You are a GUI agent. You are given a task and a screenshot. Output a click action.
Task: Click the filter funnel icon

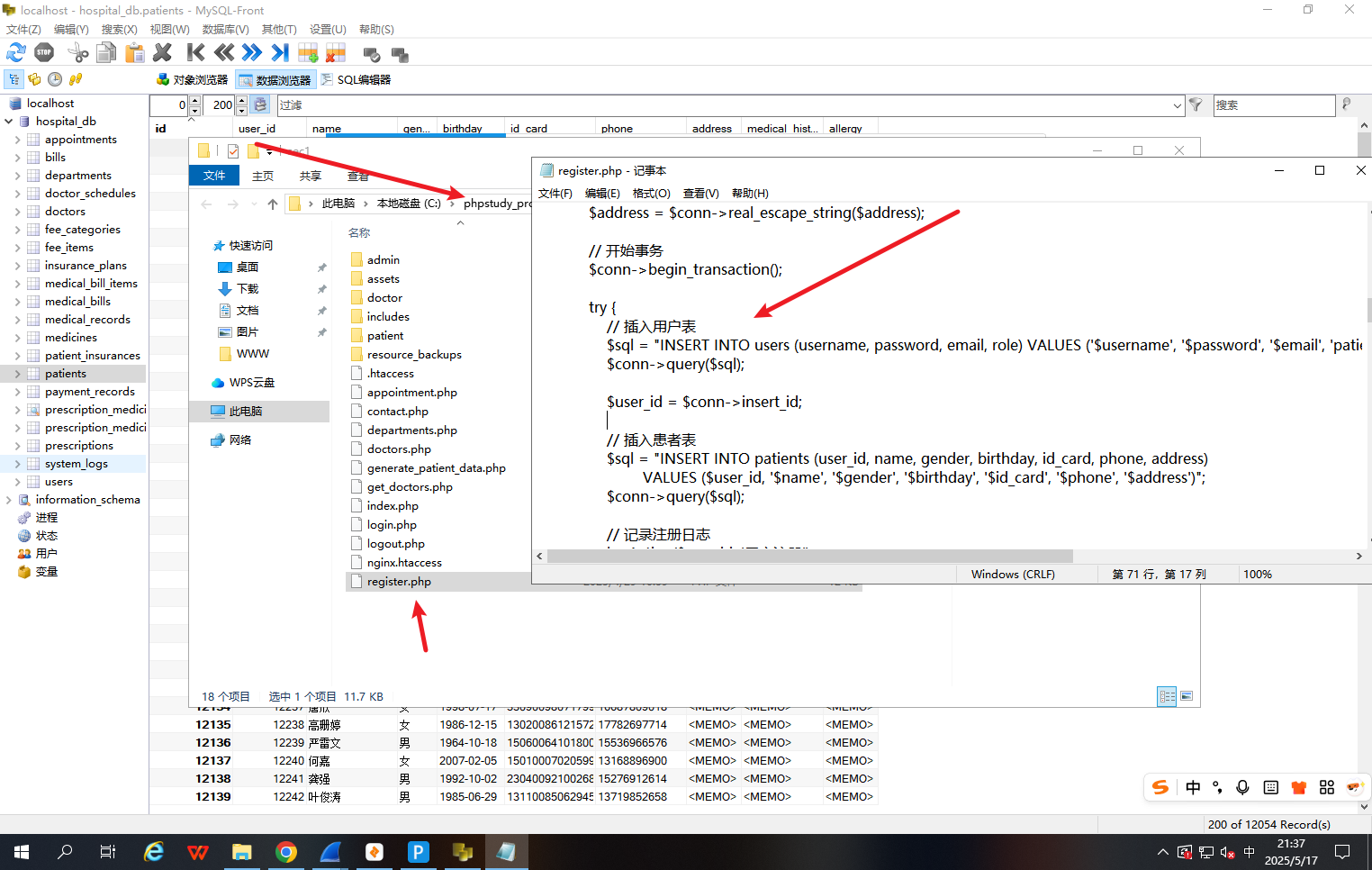coord(1196,104)
